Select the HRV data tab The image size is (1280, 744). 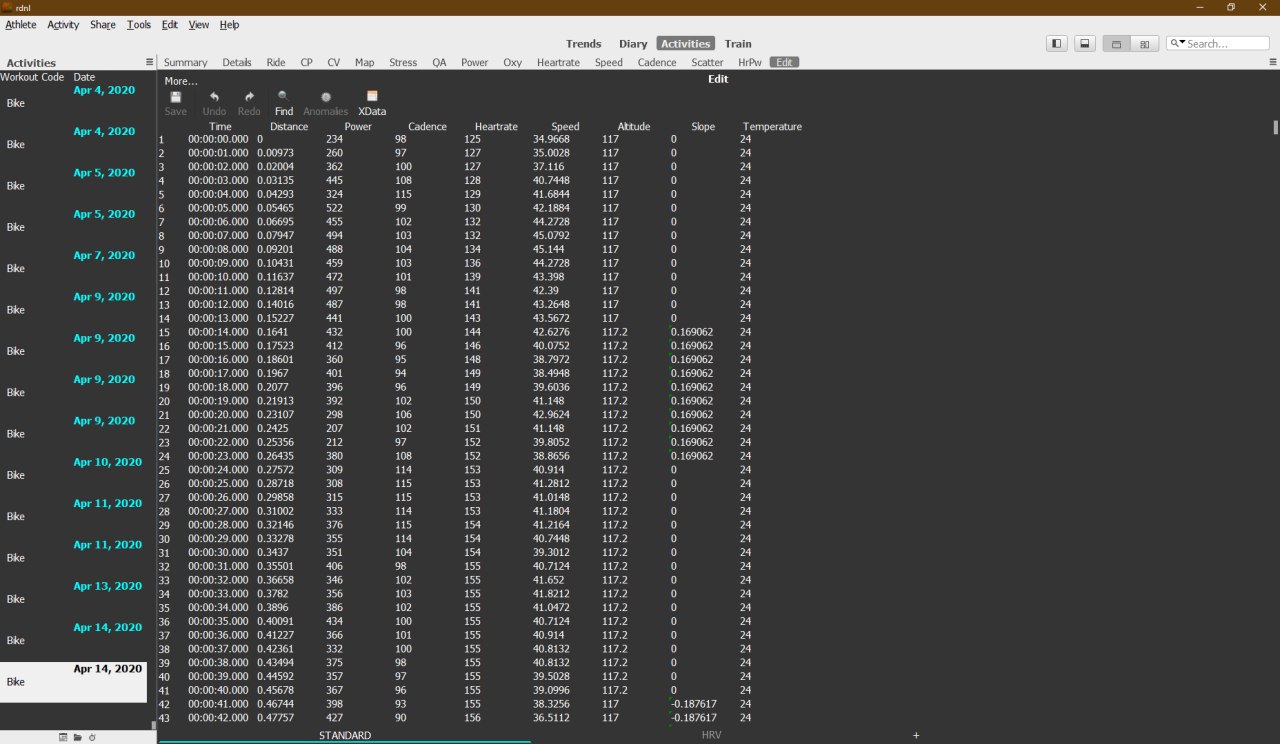(x=712, y=735)
